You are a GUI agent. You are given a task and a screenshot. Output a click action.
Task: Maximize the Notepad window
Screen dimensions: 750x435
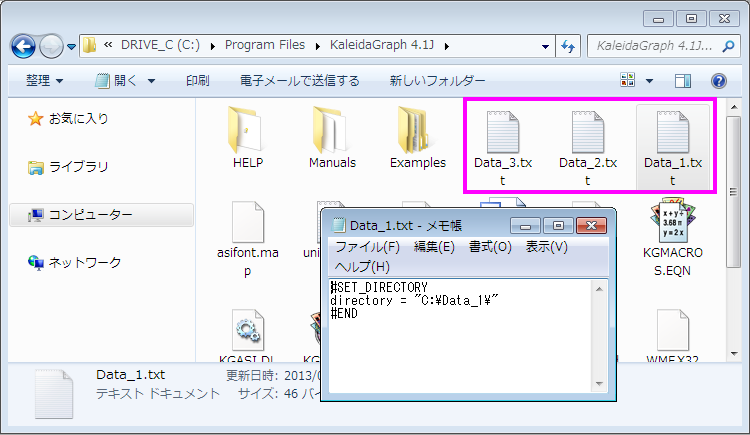[558, 225]
